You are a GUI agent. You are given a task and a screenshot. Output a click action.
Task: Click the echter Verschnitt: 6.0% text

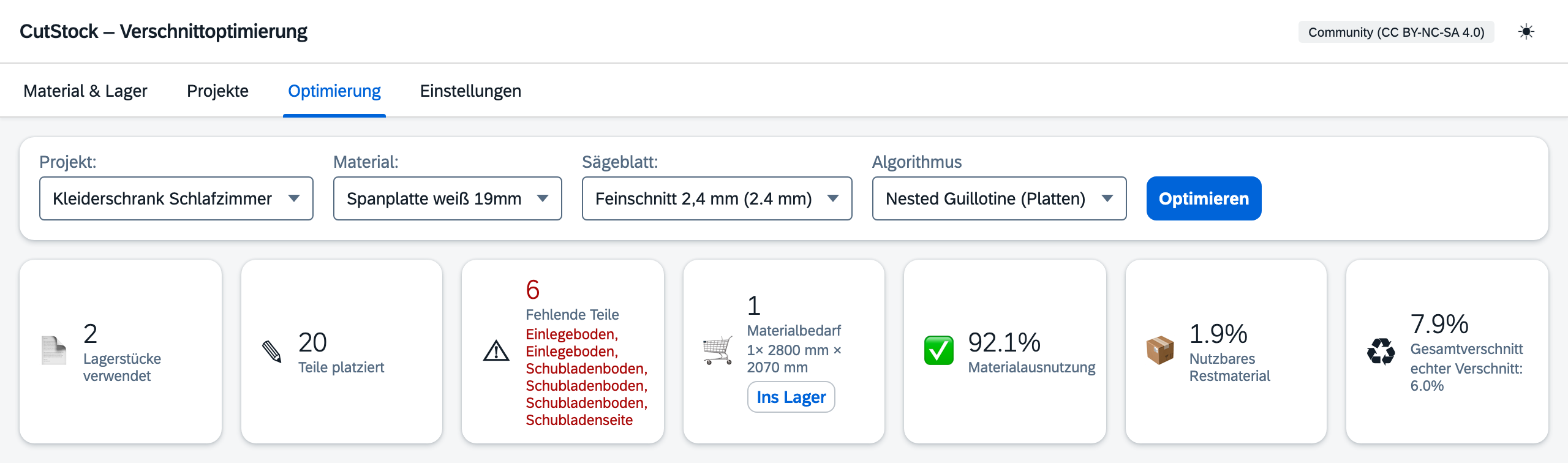[1466, 377]
